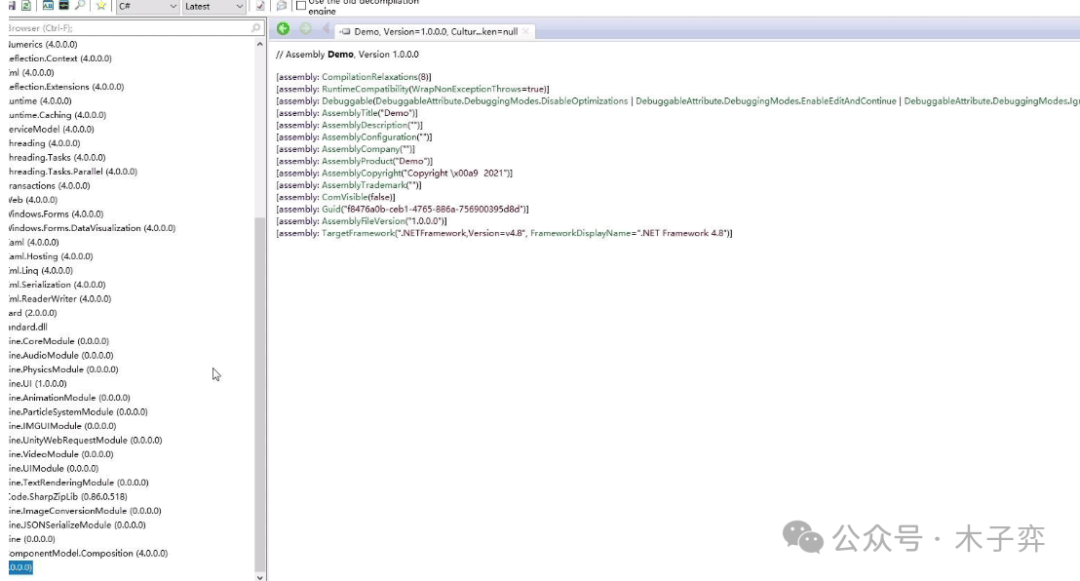Click the magnifier inside the browser search box
The image size is (1080, 581).
256,28
